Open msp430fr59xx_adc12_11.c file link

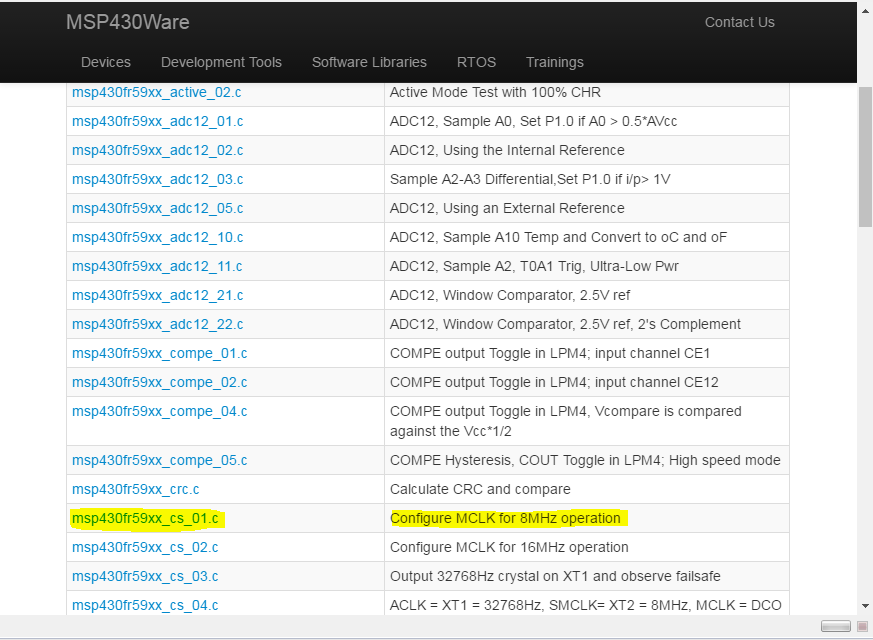point(157,266)
